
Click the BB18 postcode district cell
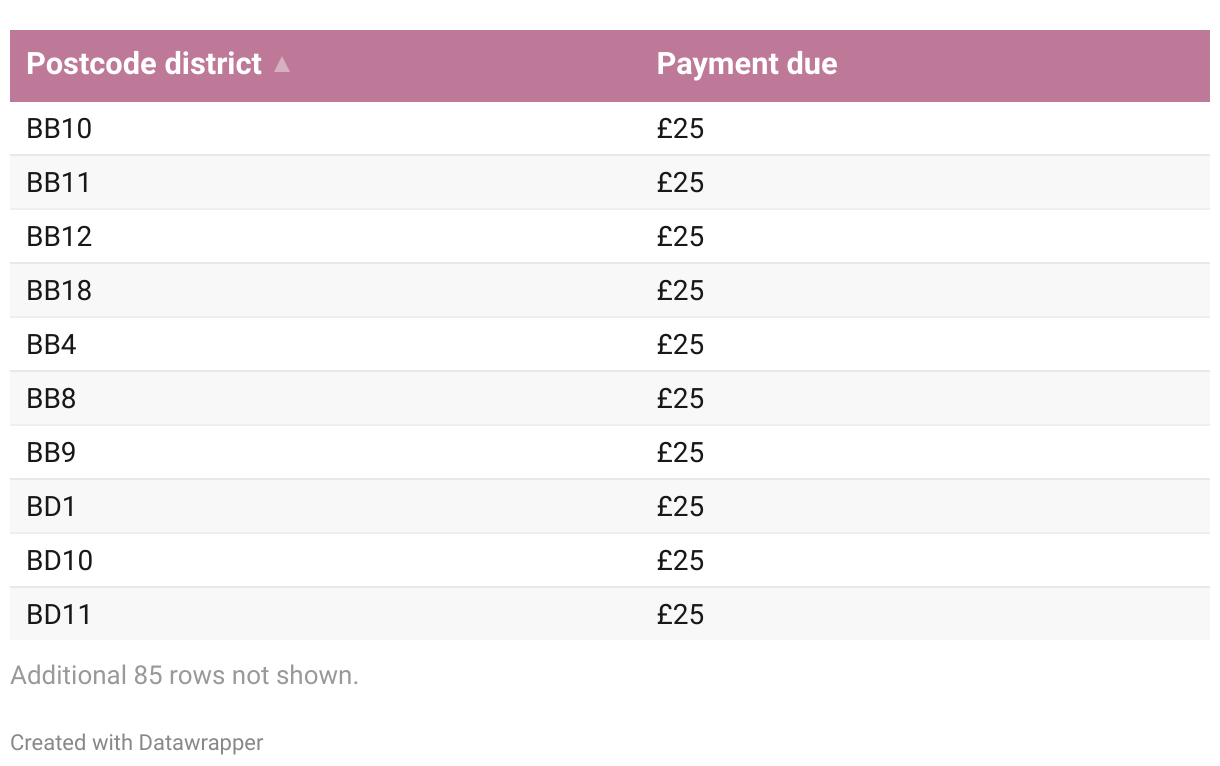click(59, 290)
